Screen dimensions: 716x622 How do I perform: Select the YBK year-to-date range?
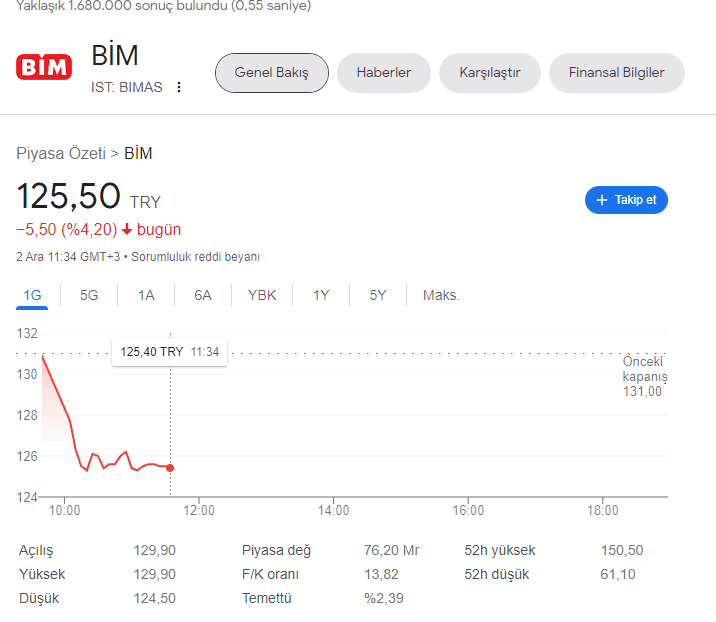click(262, 295)
